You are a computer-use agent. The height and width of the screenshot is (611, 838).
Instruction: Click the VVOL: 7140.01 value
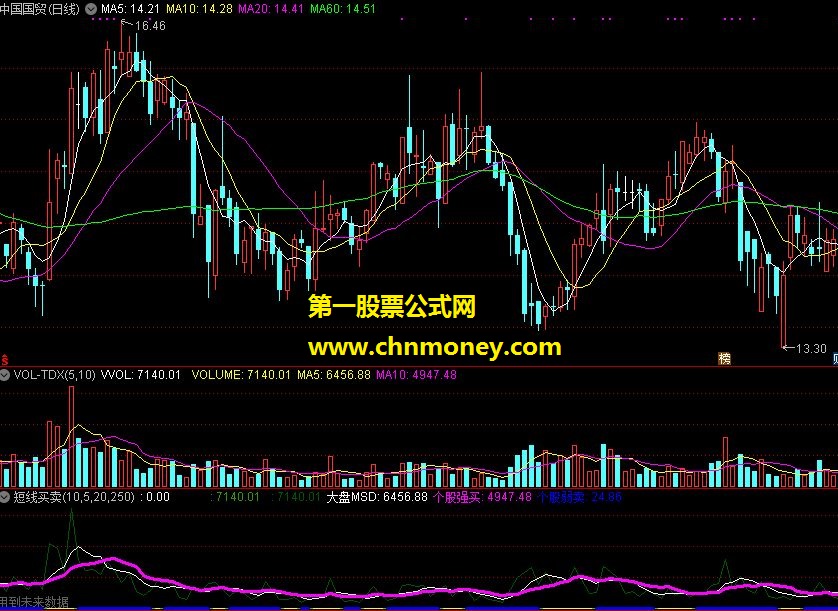coord(141,375)
